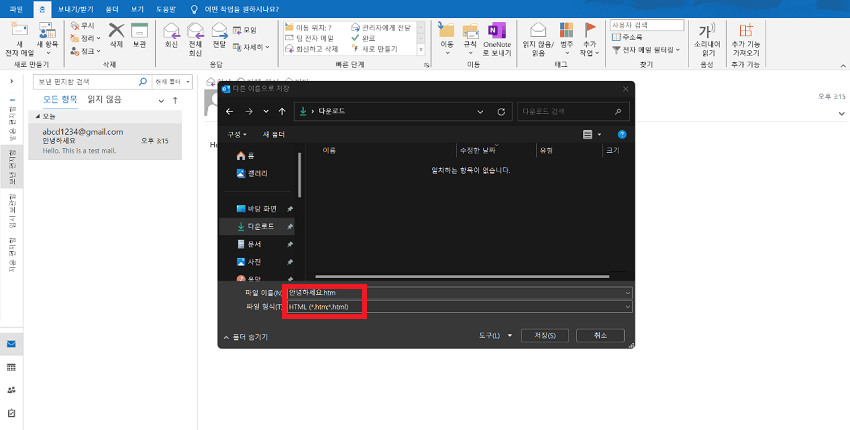Select the 완료 quick step
Viewport: 850px width, 430px height.
[x=363, y=38]
